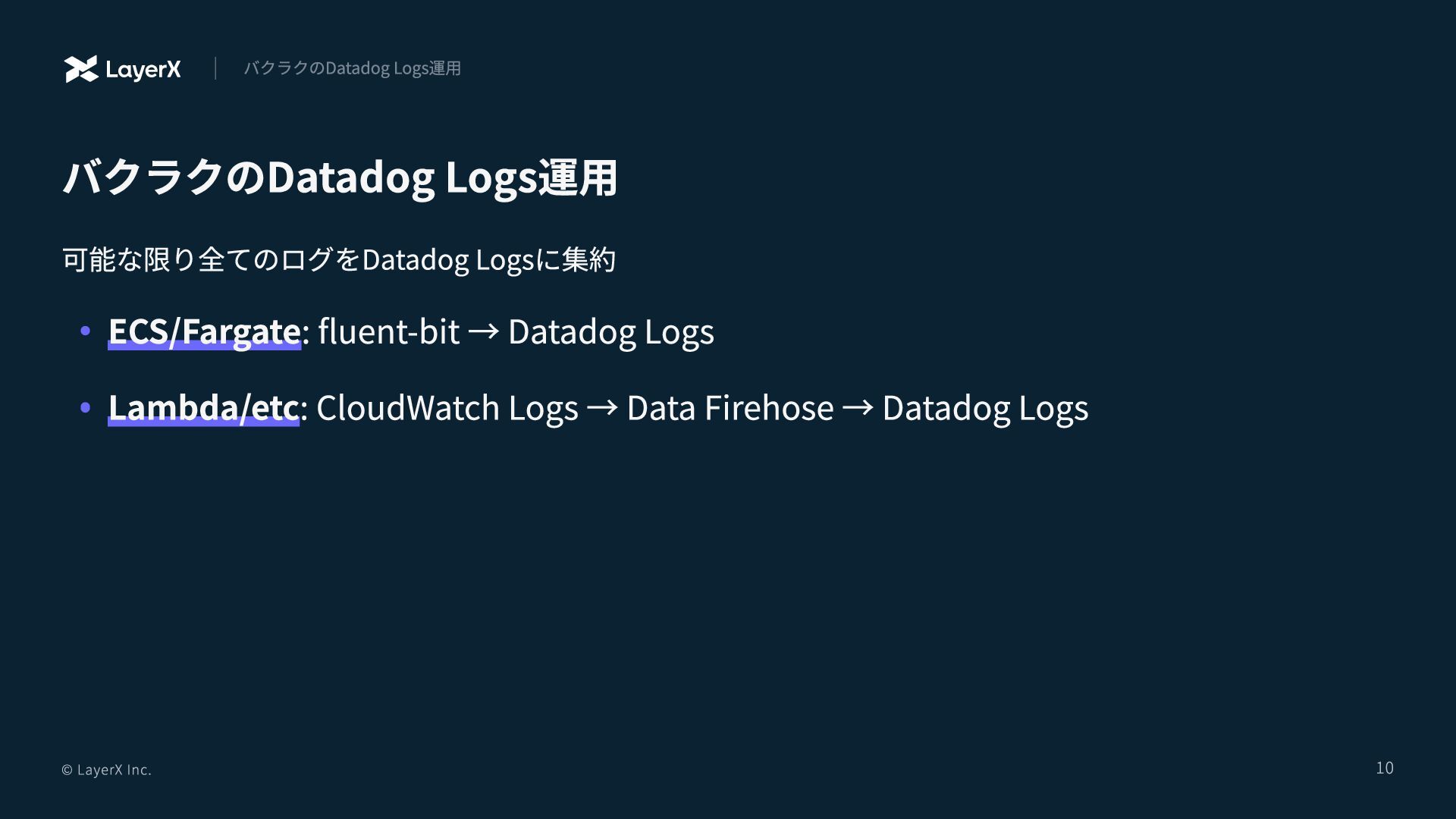This screenshot has width=1456, height=819.
Task: Click the bullet dot before ECS/Fargate
Action: pyautogui.click(x=85, y=331)
